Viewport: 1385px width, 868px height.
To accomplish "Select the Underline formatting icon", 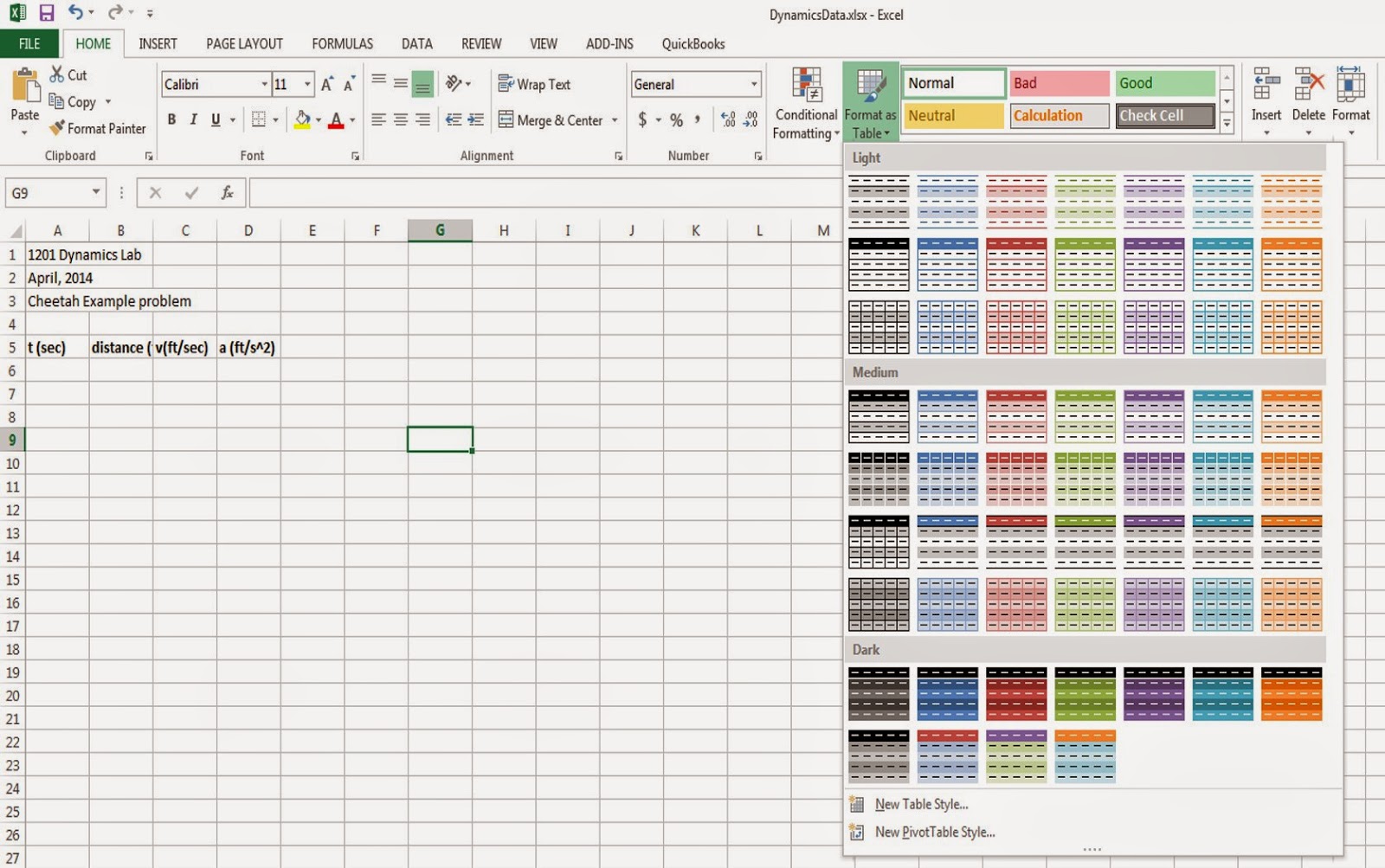I will pyautogui.click(x=214, y=119).
